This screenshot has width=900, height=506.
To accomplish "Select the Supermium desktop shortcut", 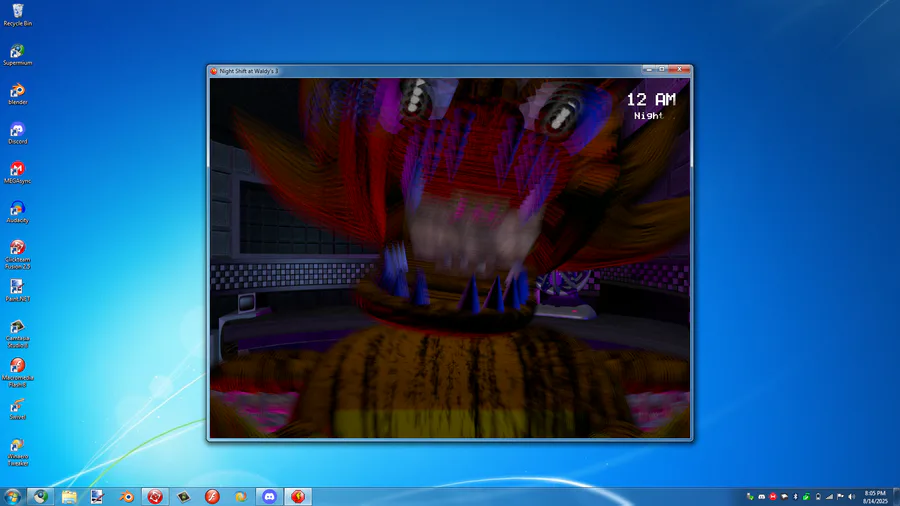I will (x=18, y=55).
